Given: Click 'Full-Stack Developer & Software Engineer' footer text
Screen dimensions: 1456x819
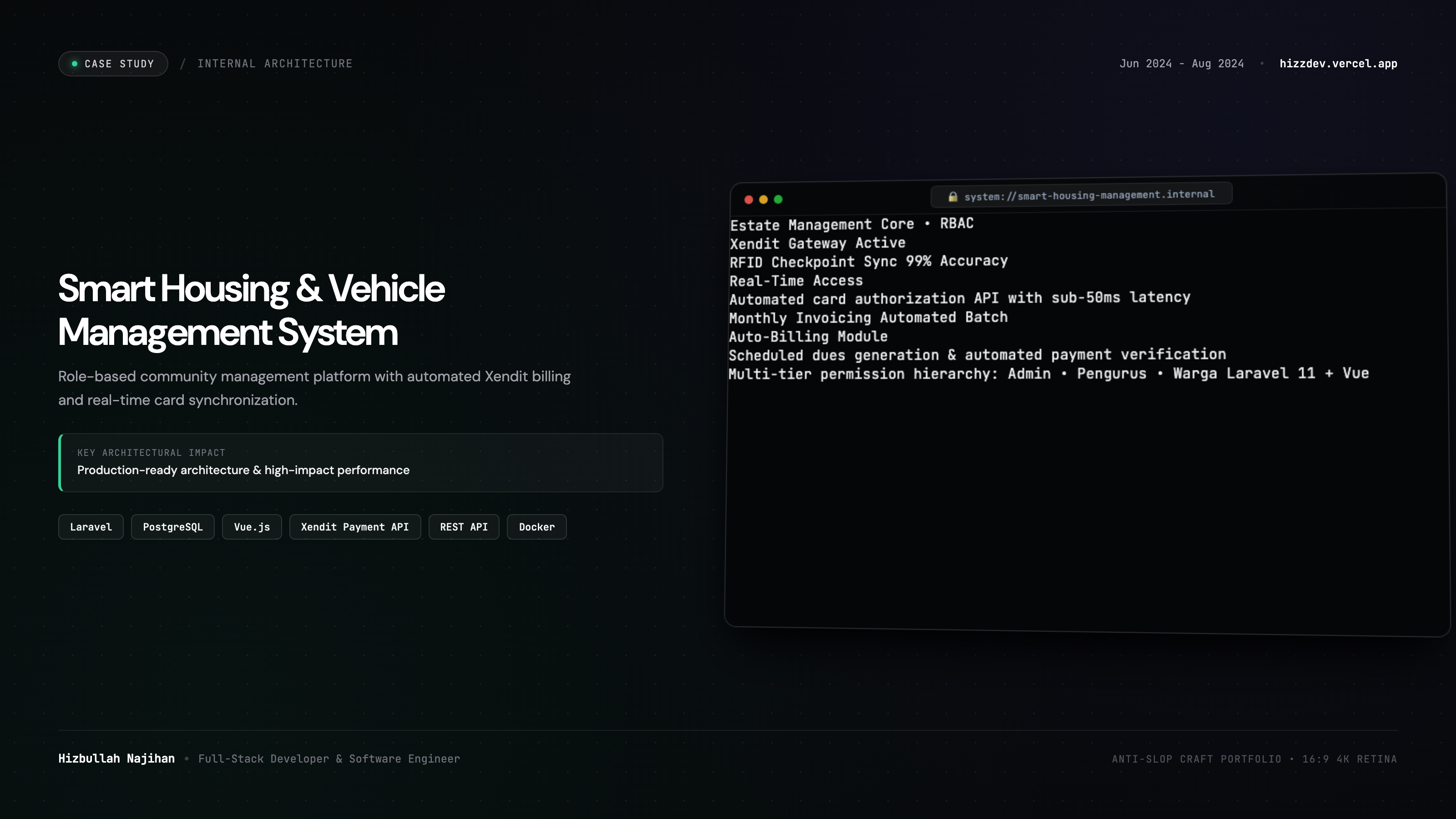Looking at the screenshot, I should [329, 758].
